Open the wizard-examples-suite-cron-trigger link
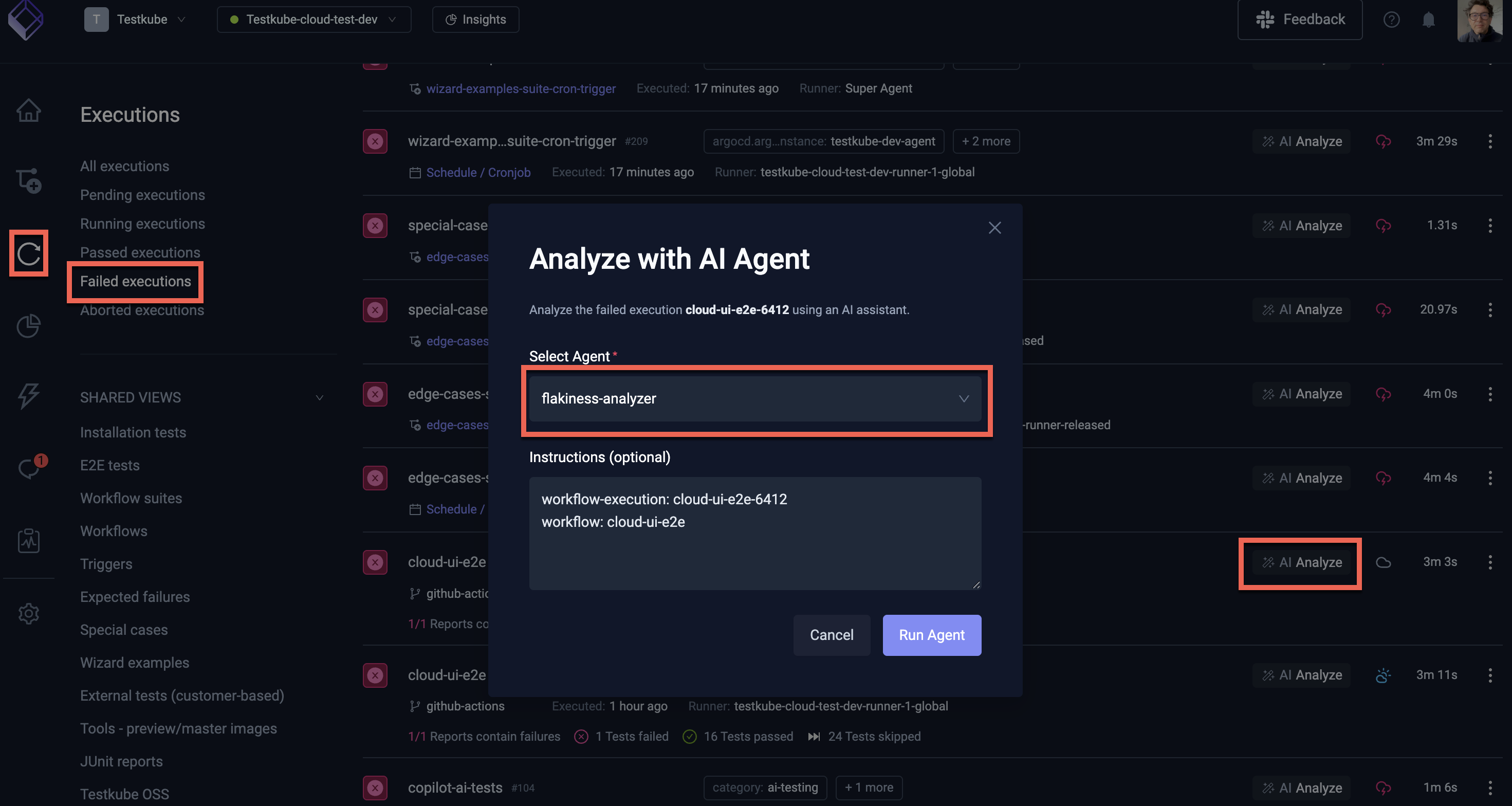The width and height of the screenshot is (1512, 806). coord(521,88)
